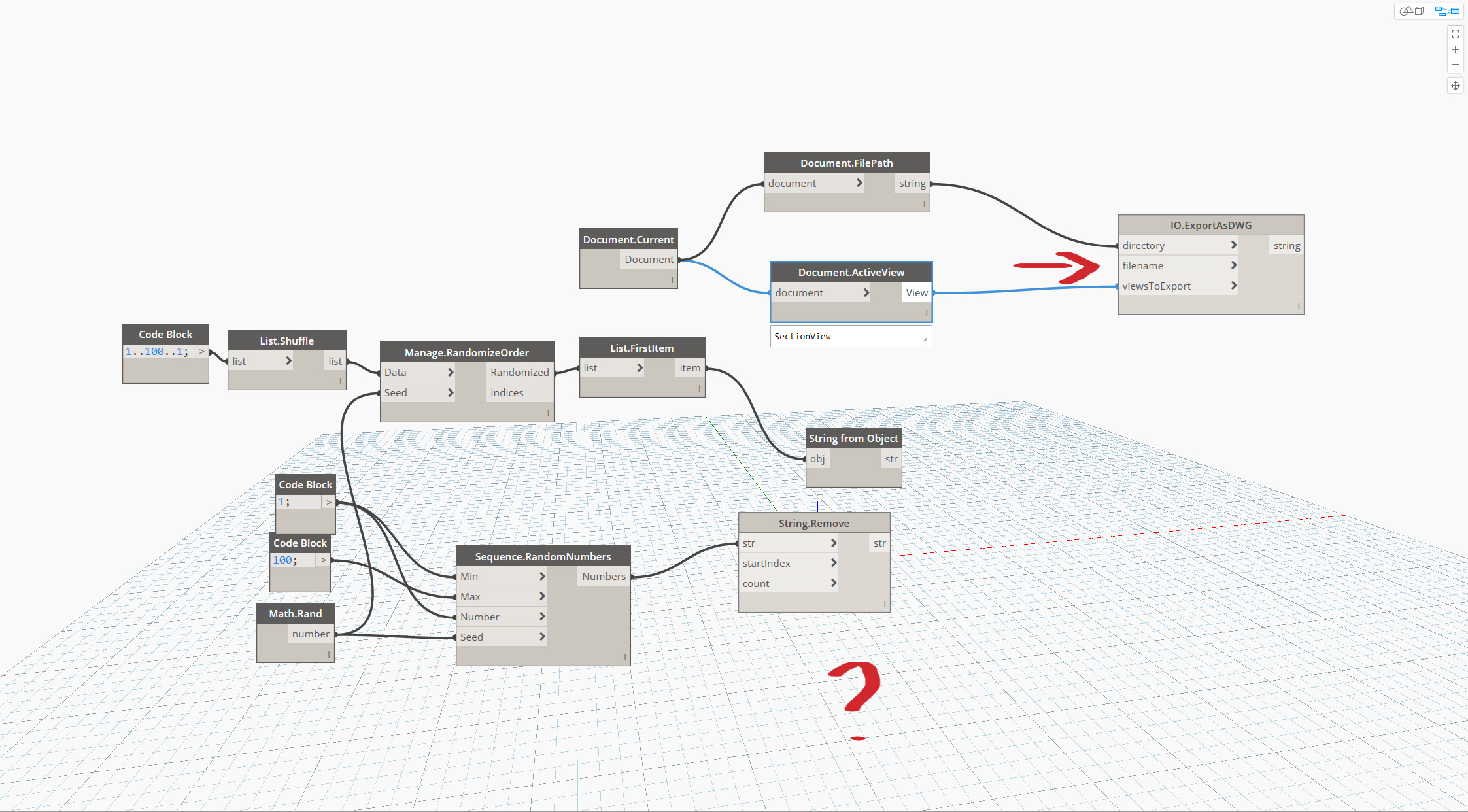Click output port of the '100;' Code Block

[323, 560]
